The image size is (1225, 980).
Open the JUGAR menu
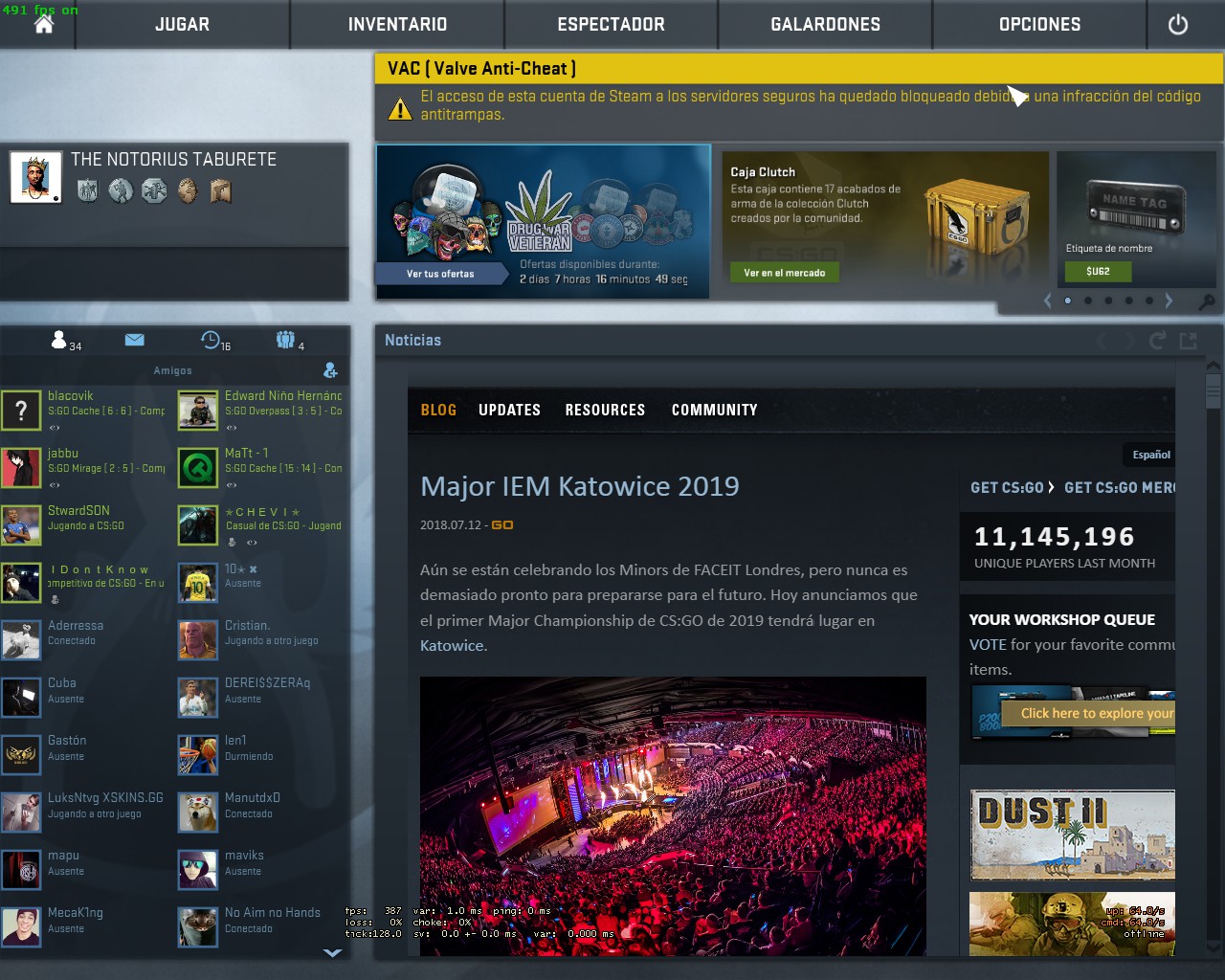[x=182, y=25]
